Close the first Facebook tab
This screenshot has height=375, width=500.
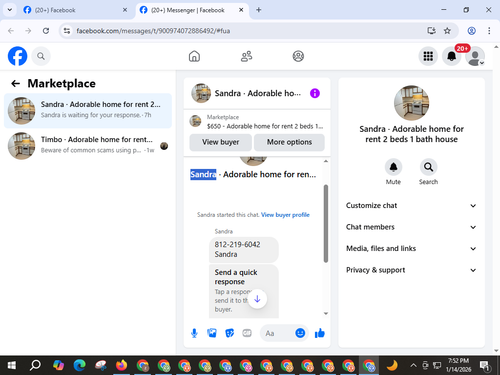point(125,10)
